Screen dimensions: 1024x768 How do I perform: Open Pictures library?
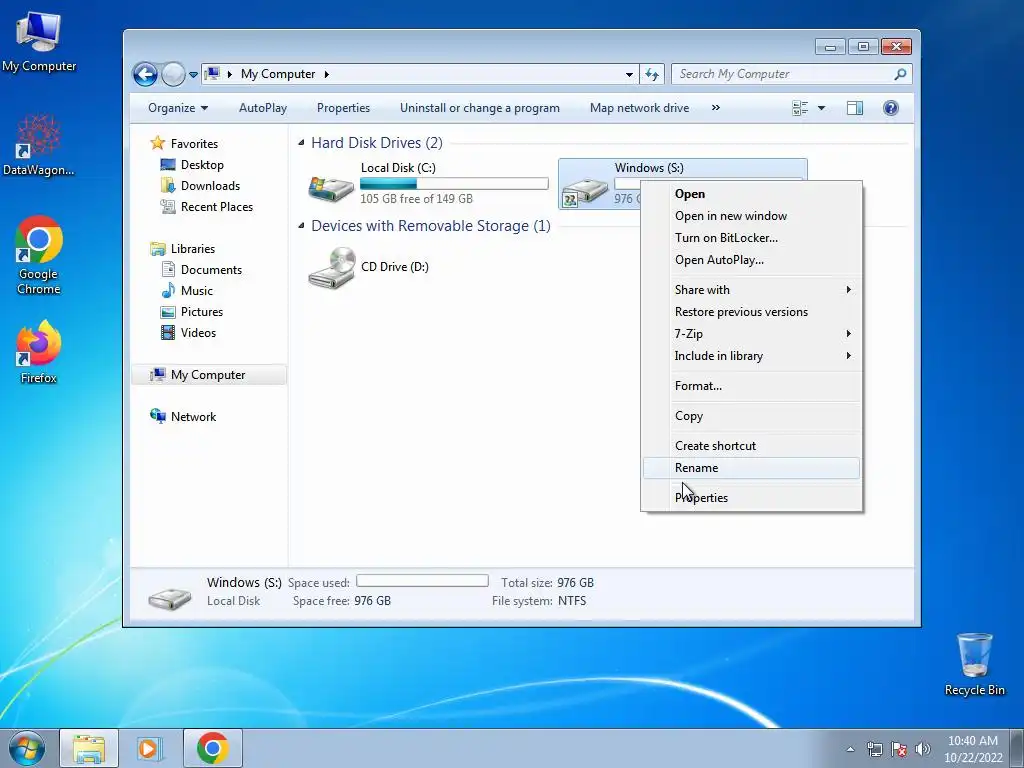point(202,312)
